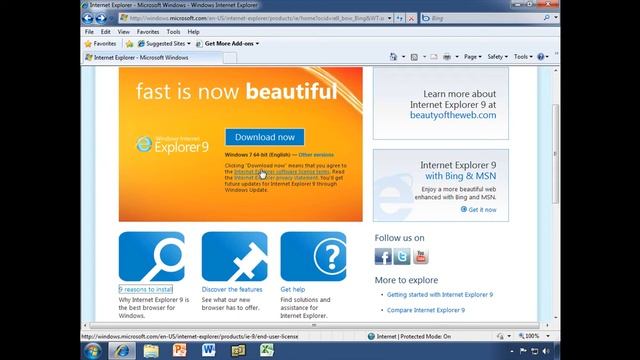Click the question mark Get help tile
Image resolution: width=640 pixels, height=360 pixels.
coord(313,256)
